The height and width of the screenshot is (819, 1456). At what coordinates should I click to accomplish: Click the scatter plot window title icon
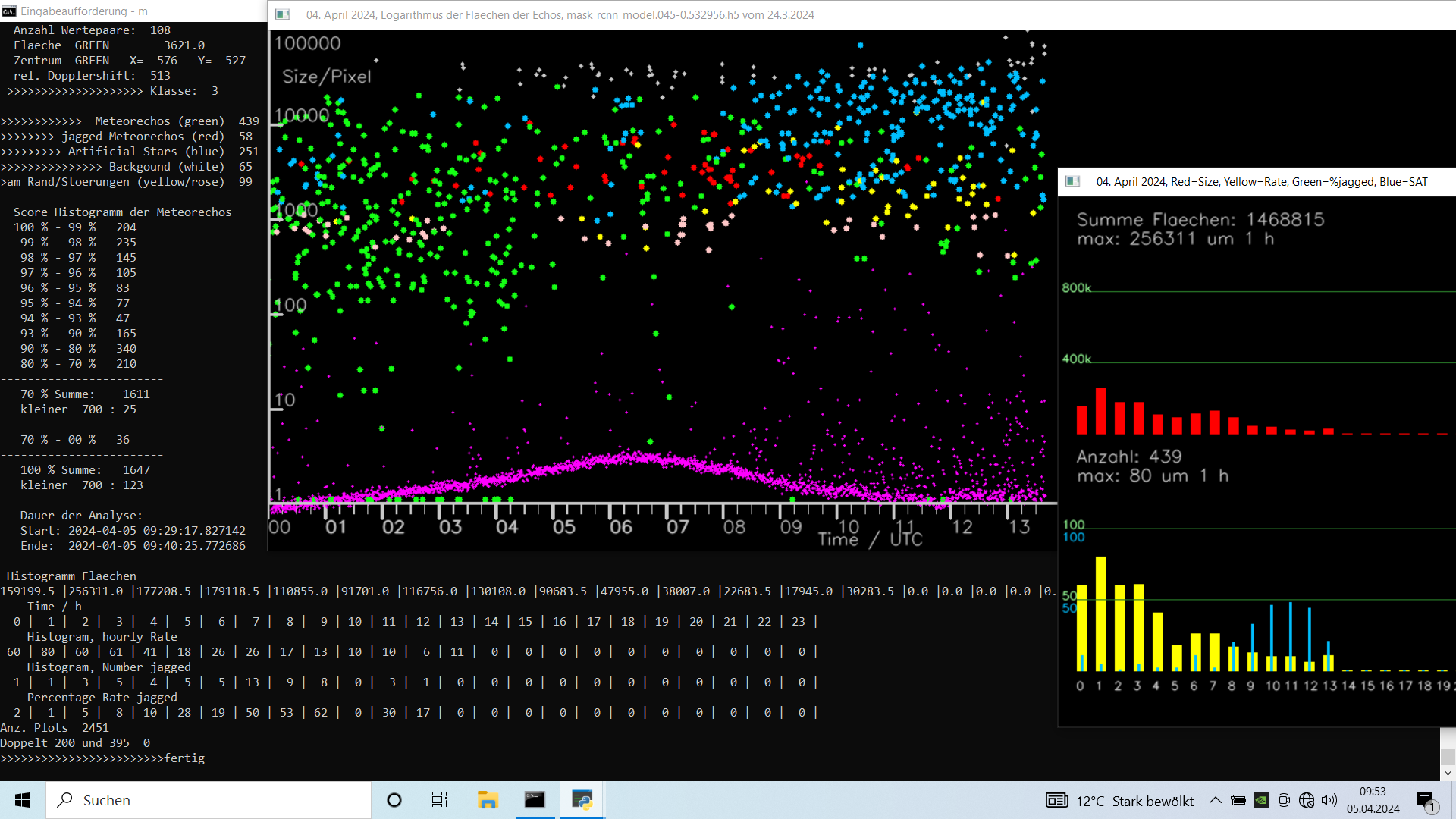283,14
